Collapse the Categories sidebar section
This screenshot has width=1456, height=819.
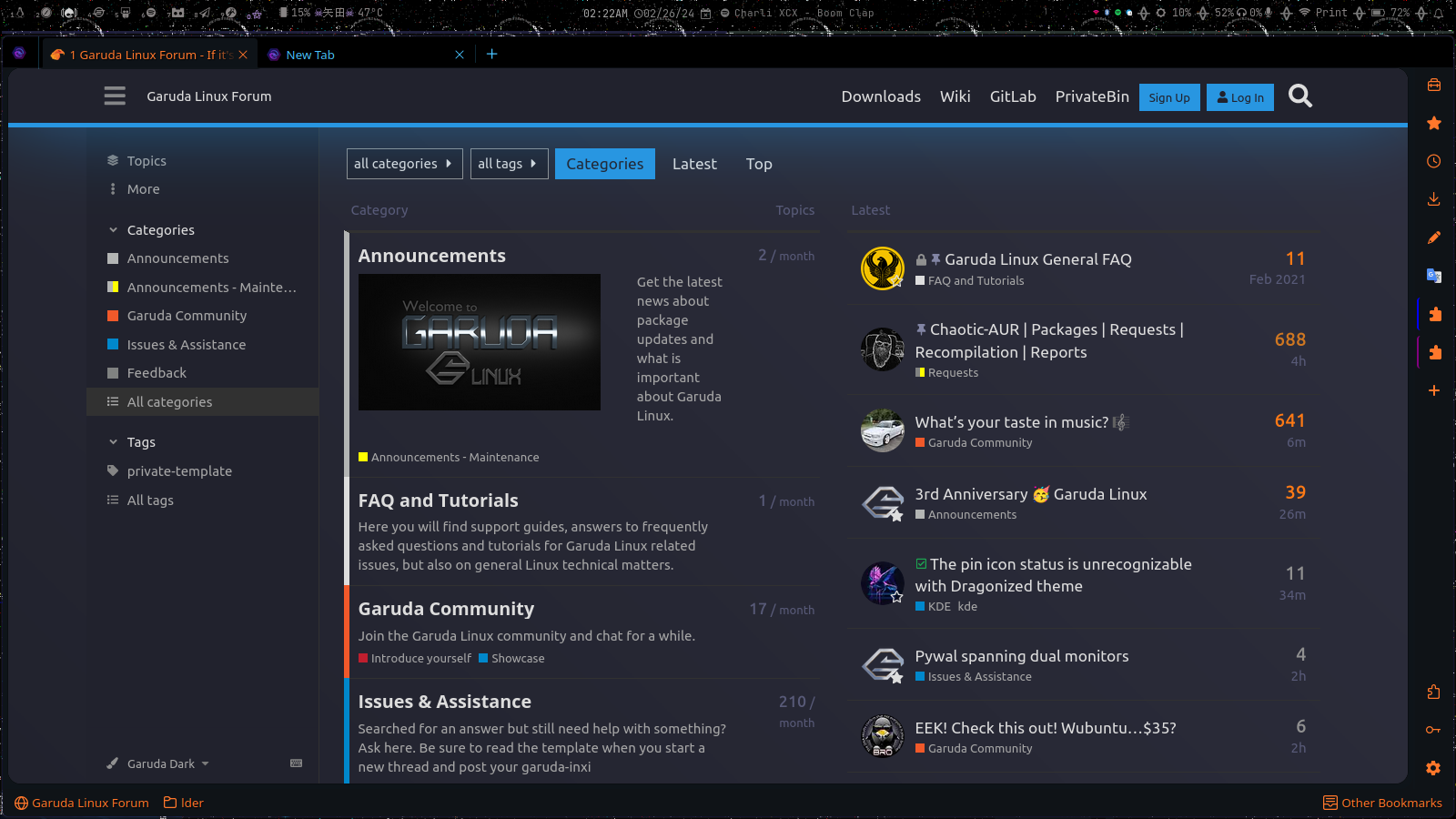coord(151,230)
